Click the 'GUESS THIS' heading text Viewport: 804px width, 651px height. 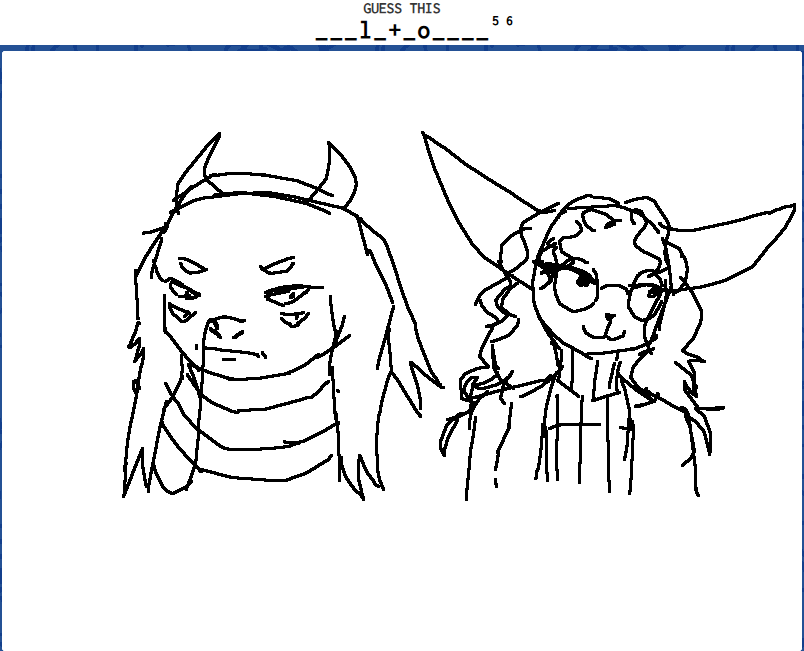click(x=401, y=8)
